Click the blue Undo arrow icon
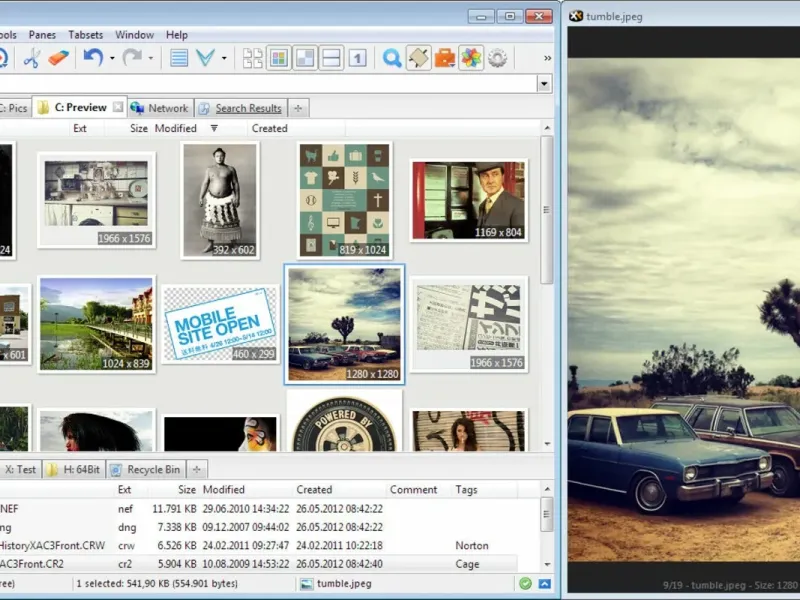This screenshot has height=600, width=800. [x=93, y=58]
